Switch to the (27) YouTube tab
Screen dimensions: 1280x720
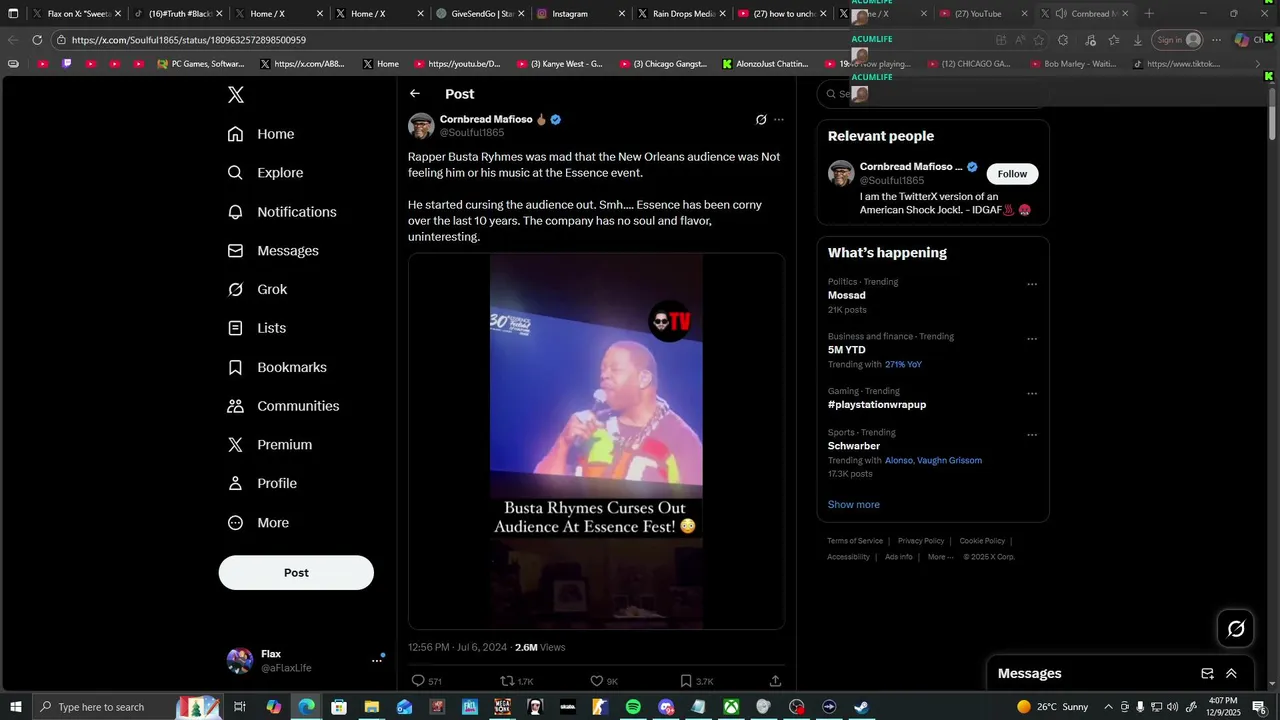(984, 14)
